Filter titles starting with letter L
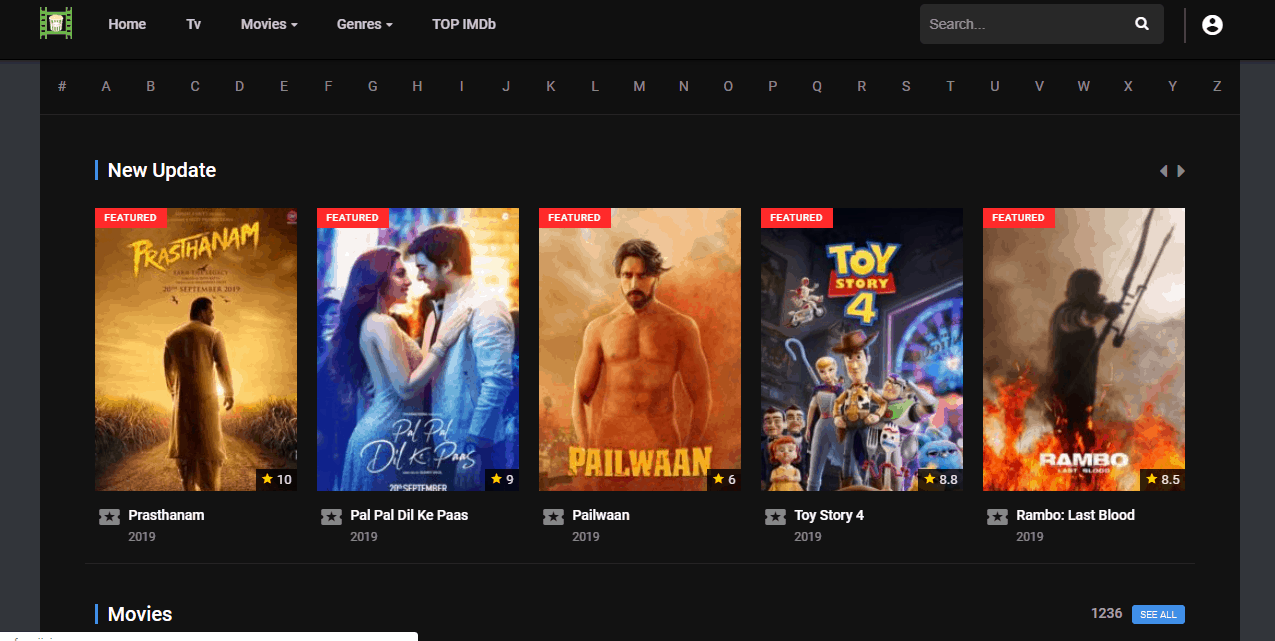The width and height of the screenshot is (1275, 641). click(x=595, y=86)
